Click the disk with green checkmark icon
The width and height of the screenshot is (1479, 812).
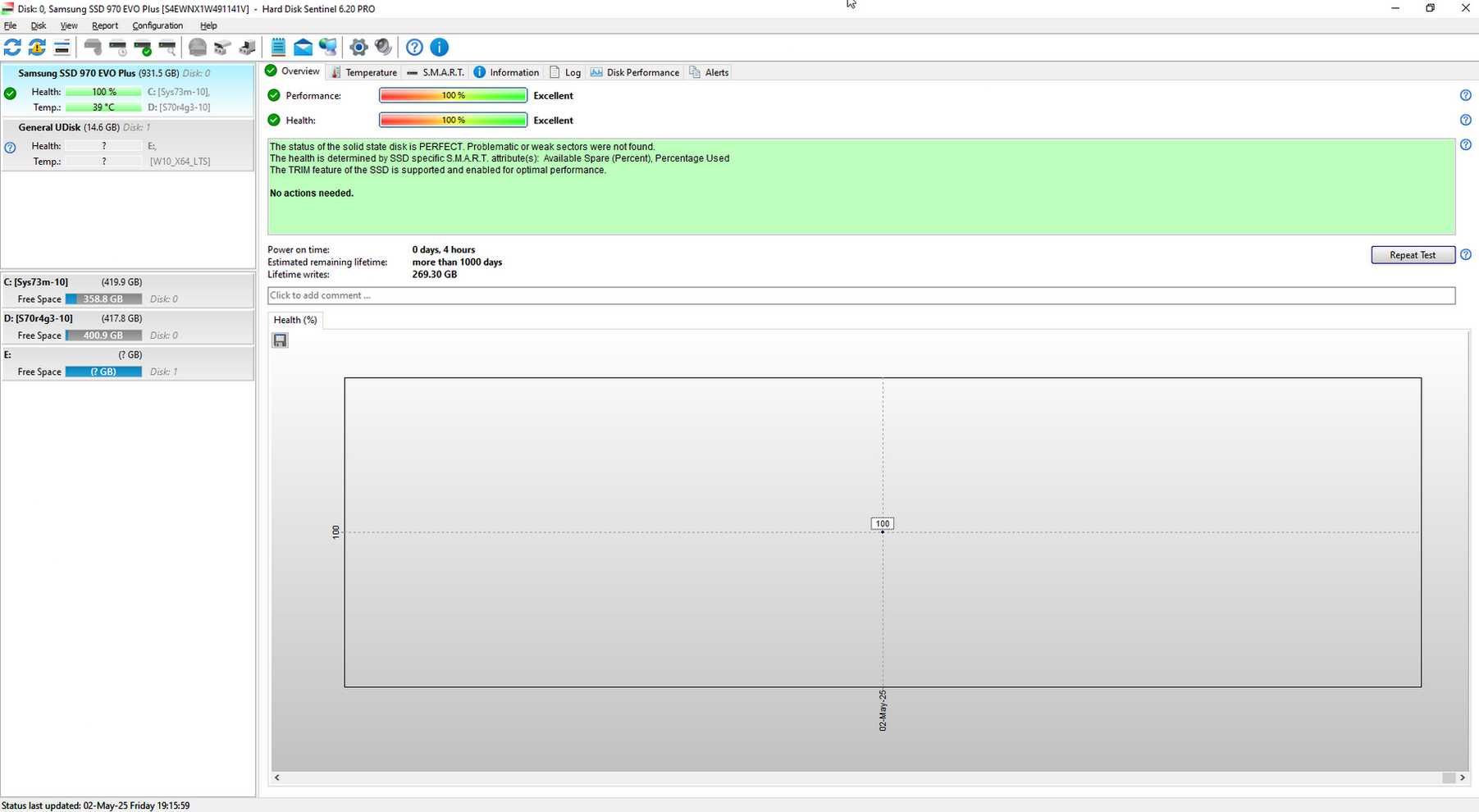pos(143,48)
